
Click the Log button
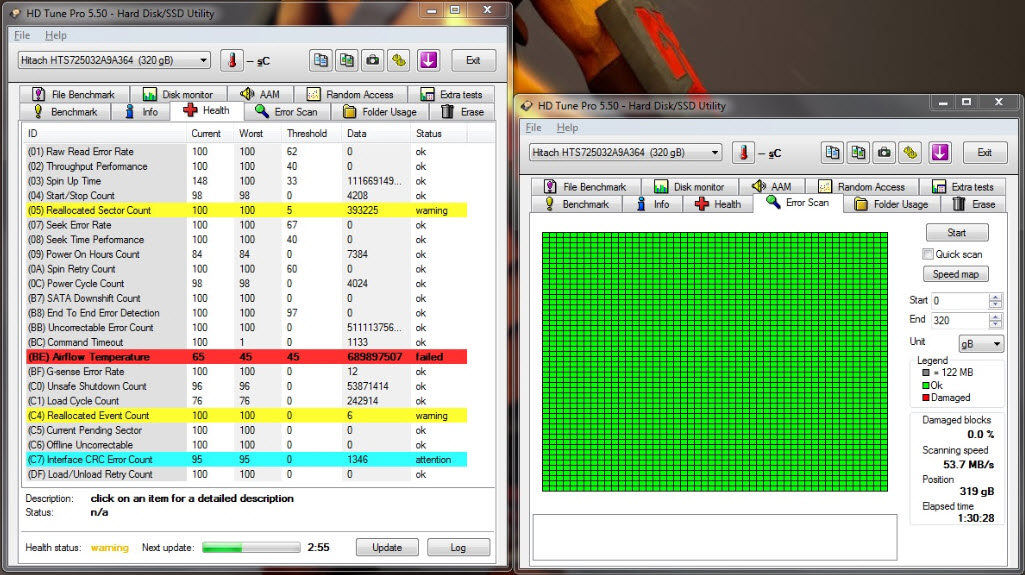point(458,547)
